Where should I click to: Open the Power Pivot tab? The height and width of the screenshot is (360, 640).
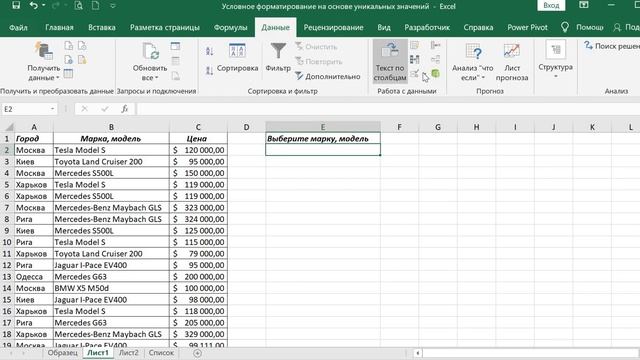pos(527,27)
